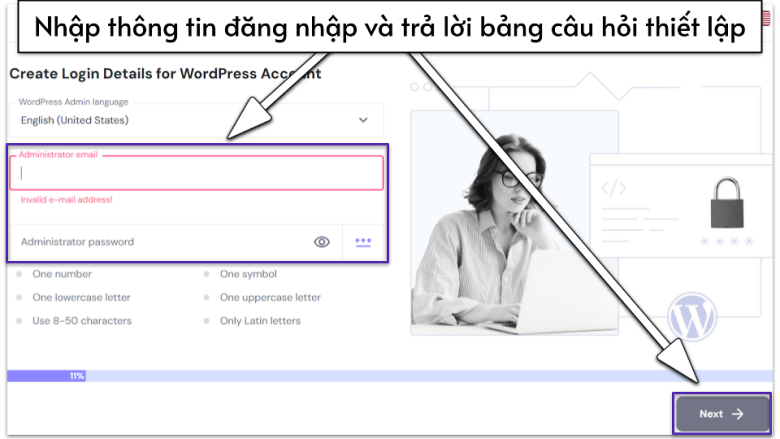Click the 'One lowercase letter' requirement
Image resolution: width=780 pixels, height=439 pixels.
coord(82,297)
